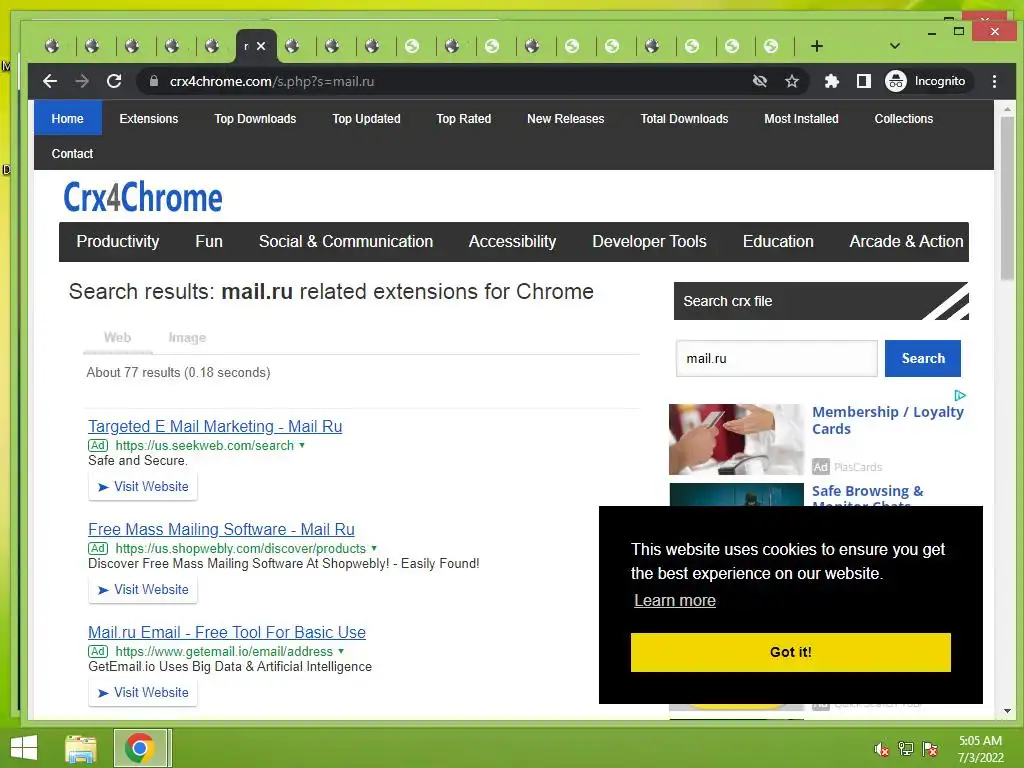Browse the Productivity category

[x=118, y=241]
